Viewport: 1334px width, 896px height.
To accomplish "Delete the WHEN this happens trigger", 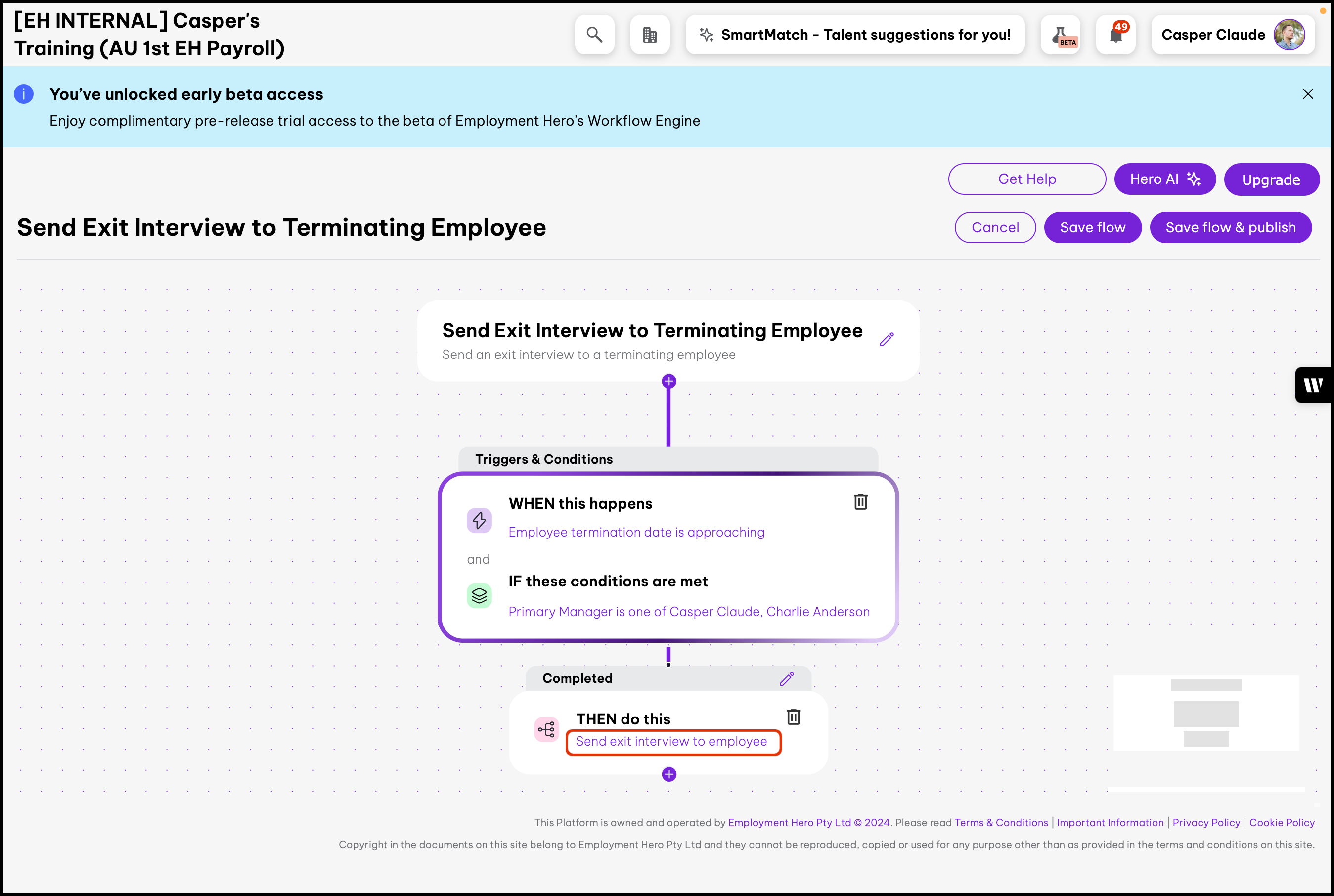I will coord(860,502).
